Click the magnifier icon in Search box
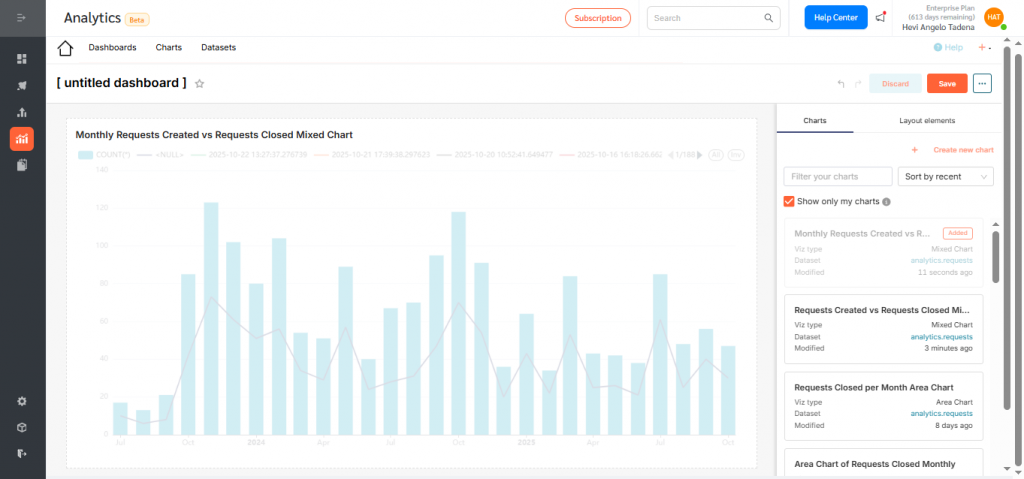 [x=768, y=18]
